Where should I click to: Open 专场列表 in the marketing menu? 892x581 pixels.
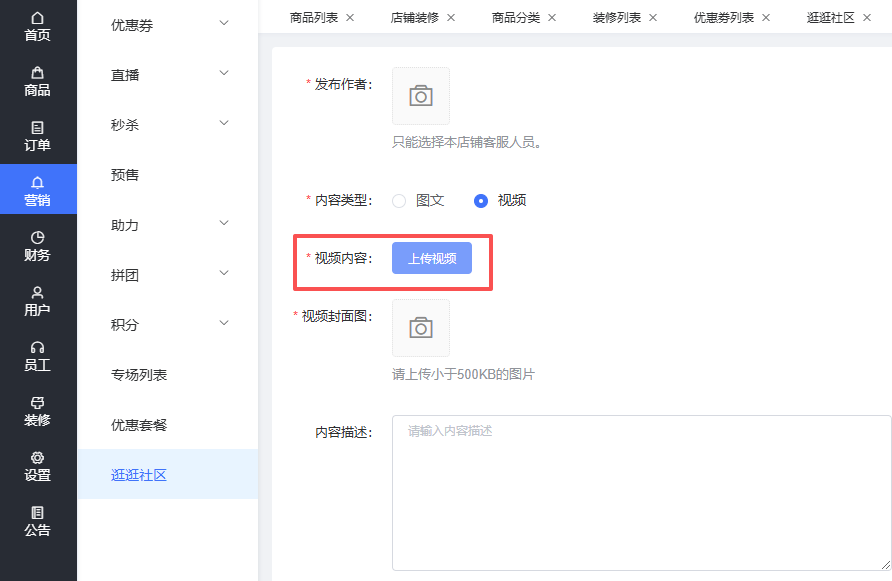[139, 375]
